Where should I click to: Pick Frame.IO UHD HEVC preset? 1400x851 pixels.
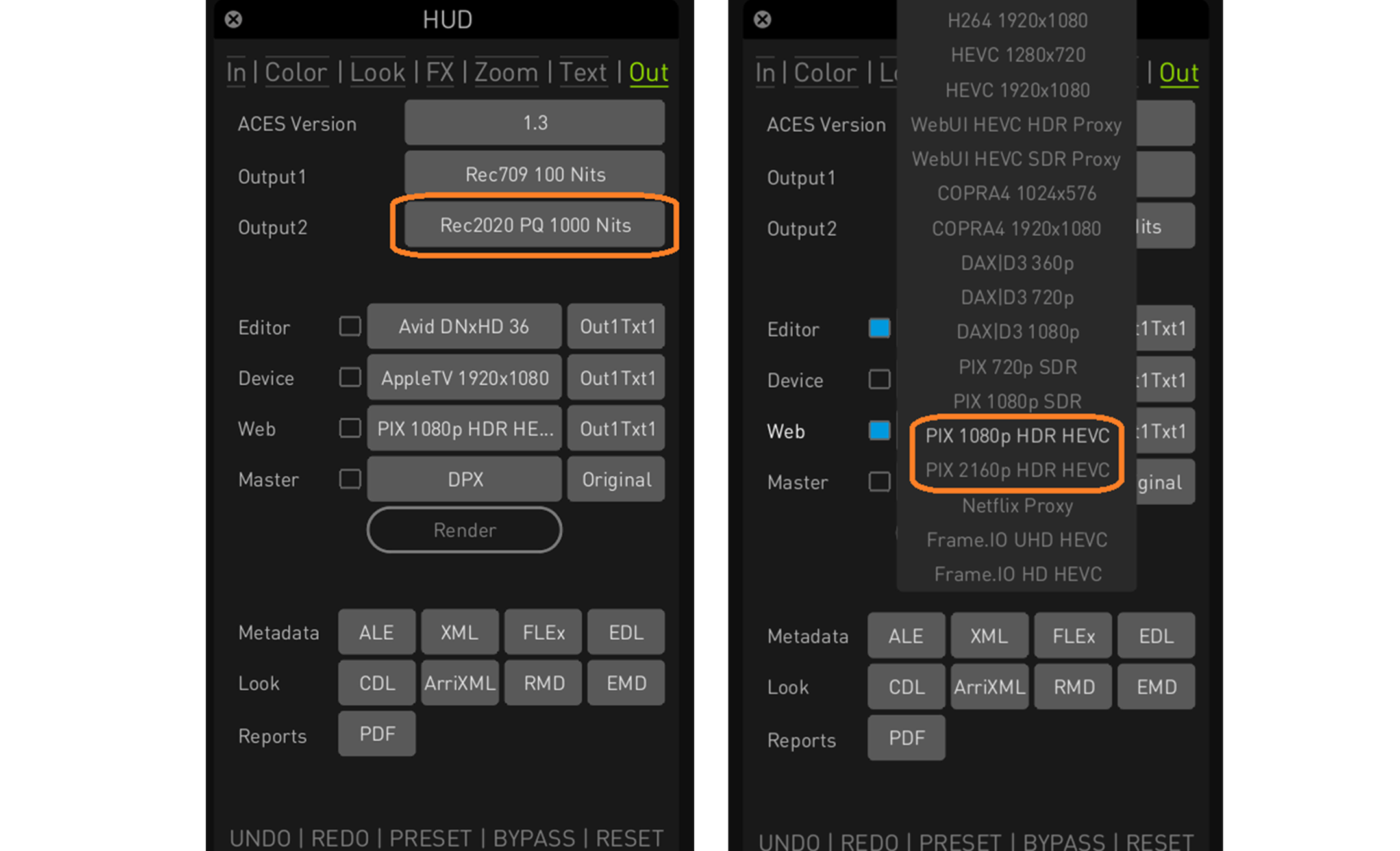pos(1017,540)
